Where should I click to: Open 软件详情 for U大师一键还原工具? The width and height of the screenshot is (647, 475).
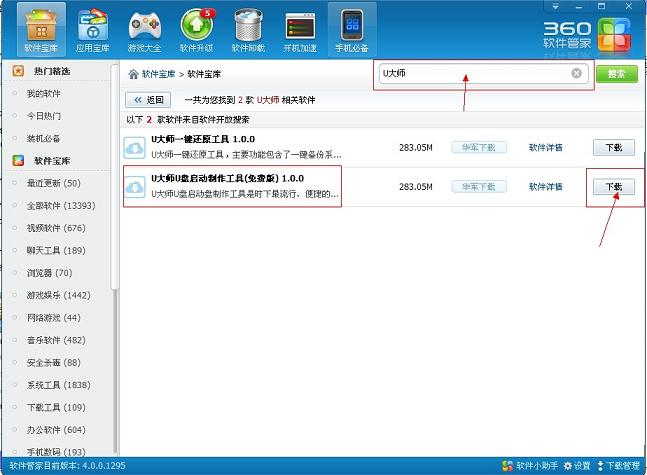545,147
